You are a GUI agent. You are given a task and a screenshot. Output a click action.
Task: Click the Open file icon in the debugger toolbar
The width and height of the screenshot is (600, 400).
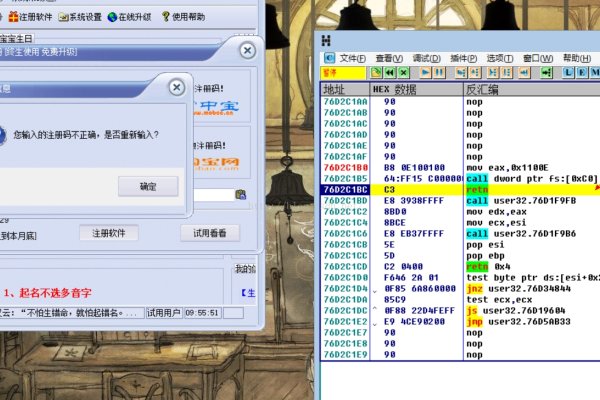[x=376, y=72]
